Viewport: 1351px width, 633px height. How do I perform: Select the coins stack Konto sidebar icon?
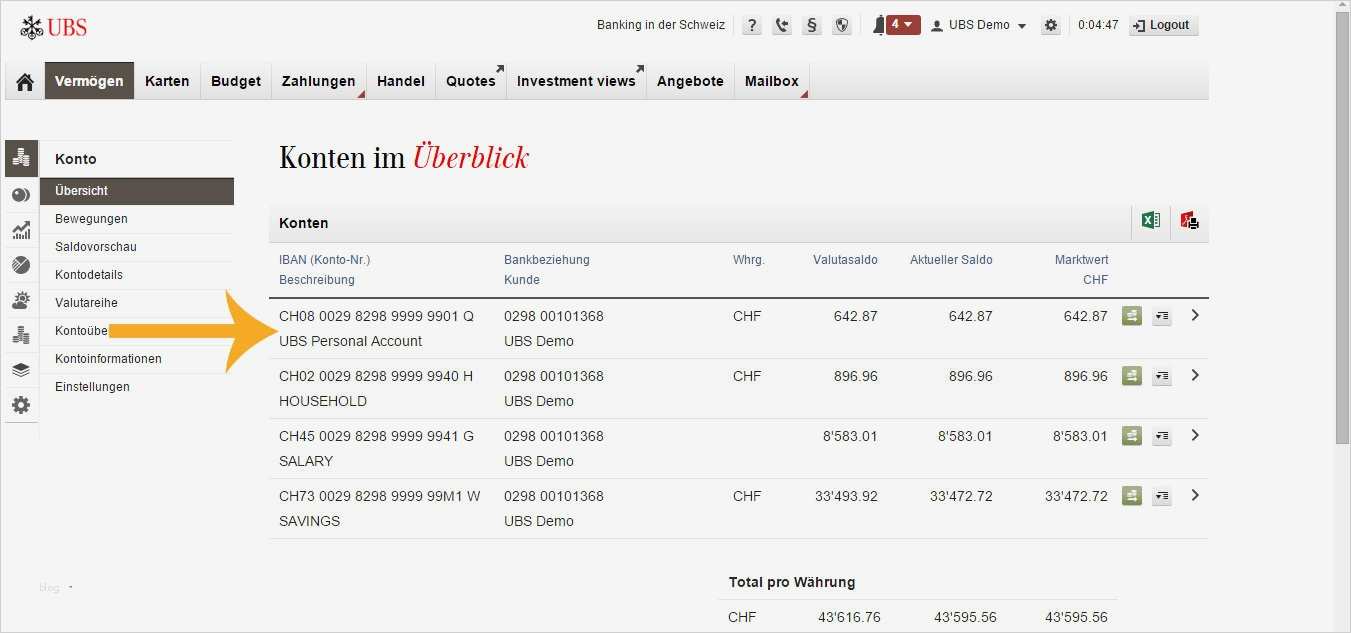[21, 158]
